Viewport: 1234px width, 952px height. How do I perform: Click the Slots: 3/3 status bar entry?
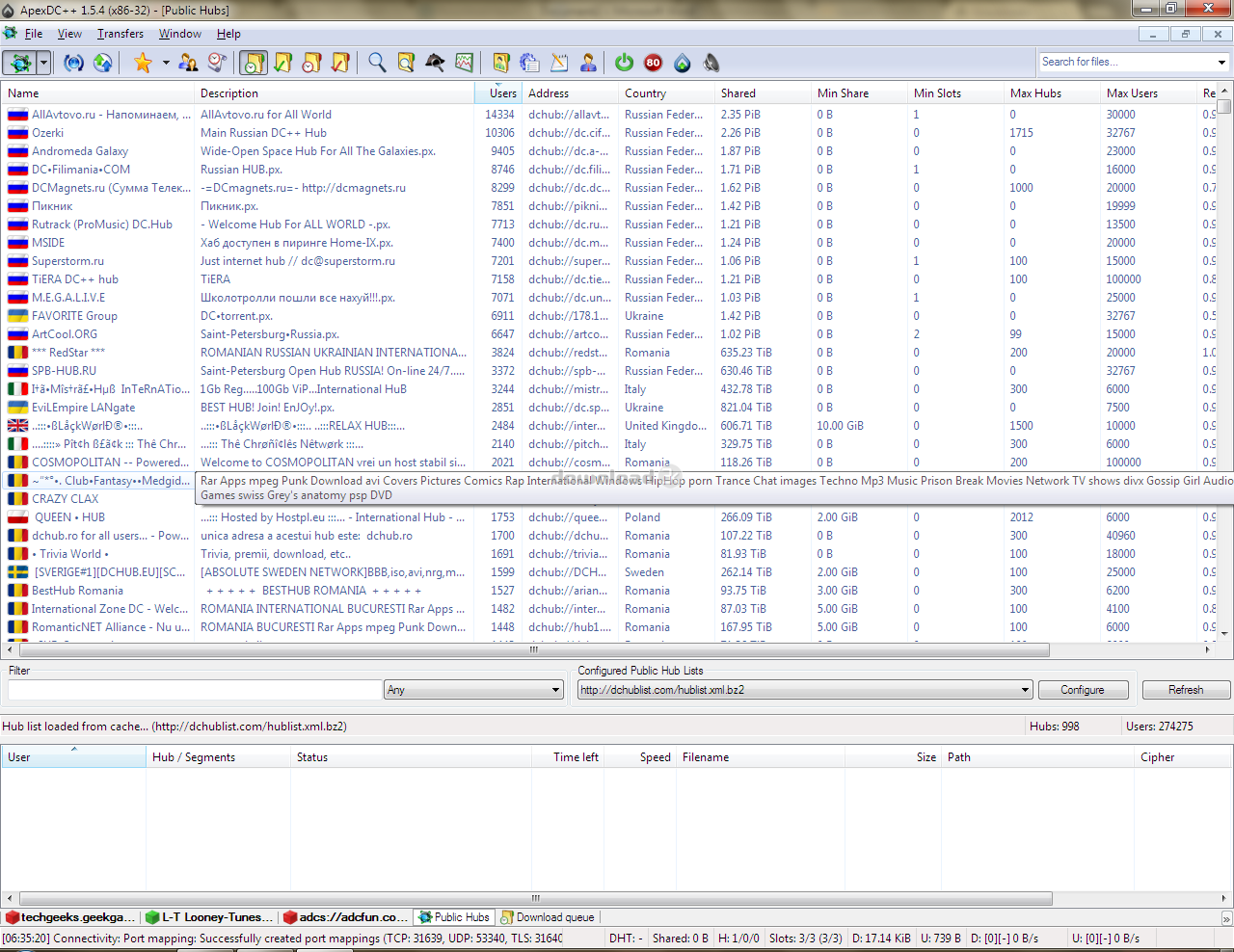[805, 939]
